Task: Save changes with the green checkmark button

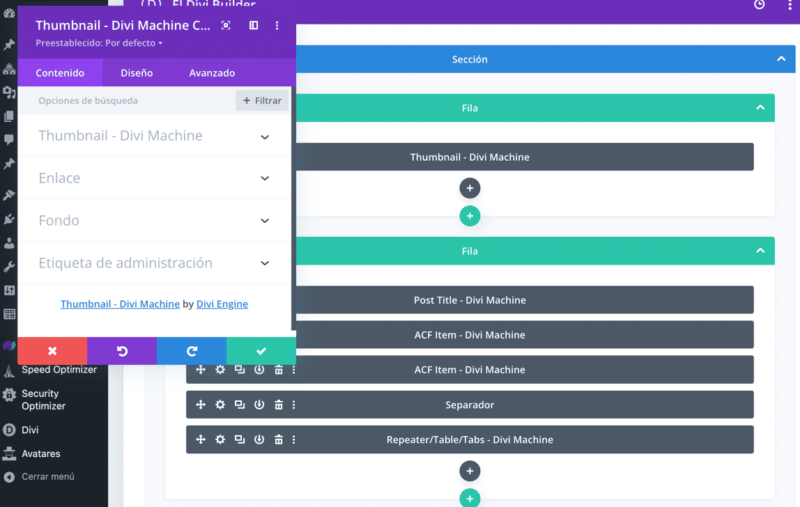Action: pos(261,351)
